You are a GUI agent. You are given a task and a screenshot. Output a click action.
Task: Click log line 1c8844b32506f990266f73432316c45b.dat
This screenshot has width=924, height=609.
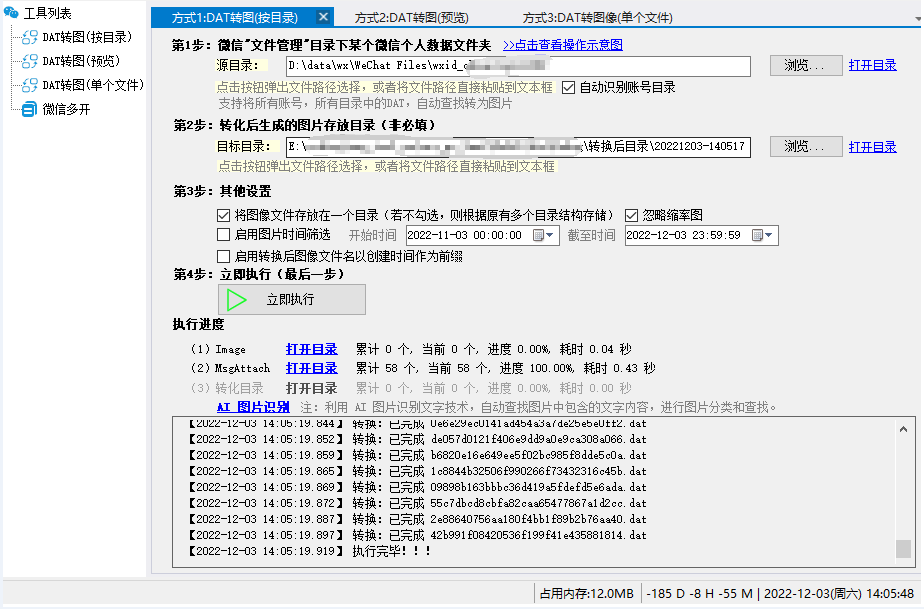pyautogui.click(x=417, y=471)
